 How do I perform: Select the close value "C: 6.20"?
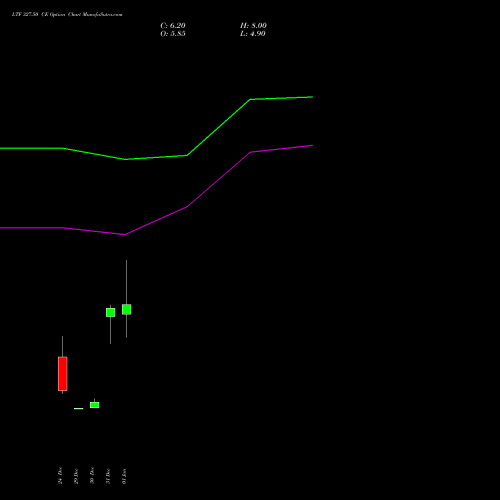[x=173, y=26]
